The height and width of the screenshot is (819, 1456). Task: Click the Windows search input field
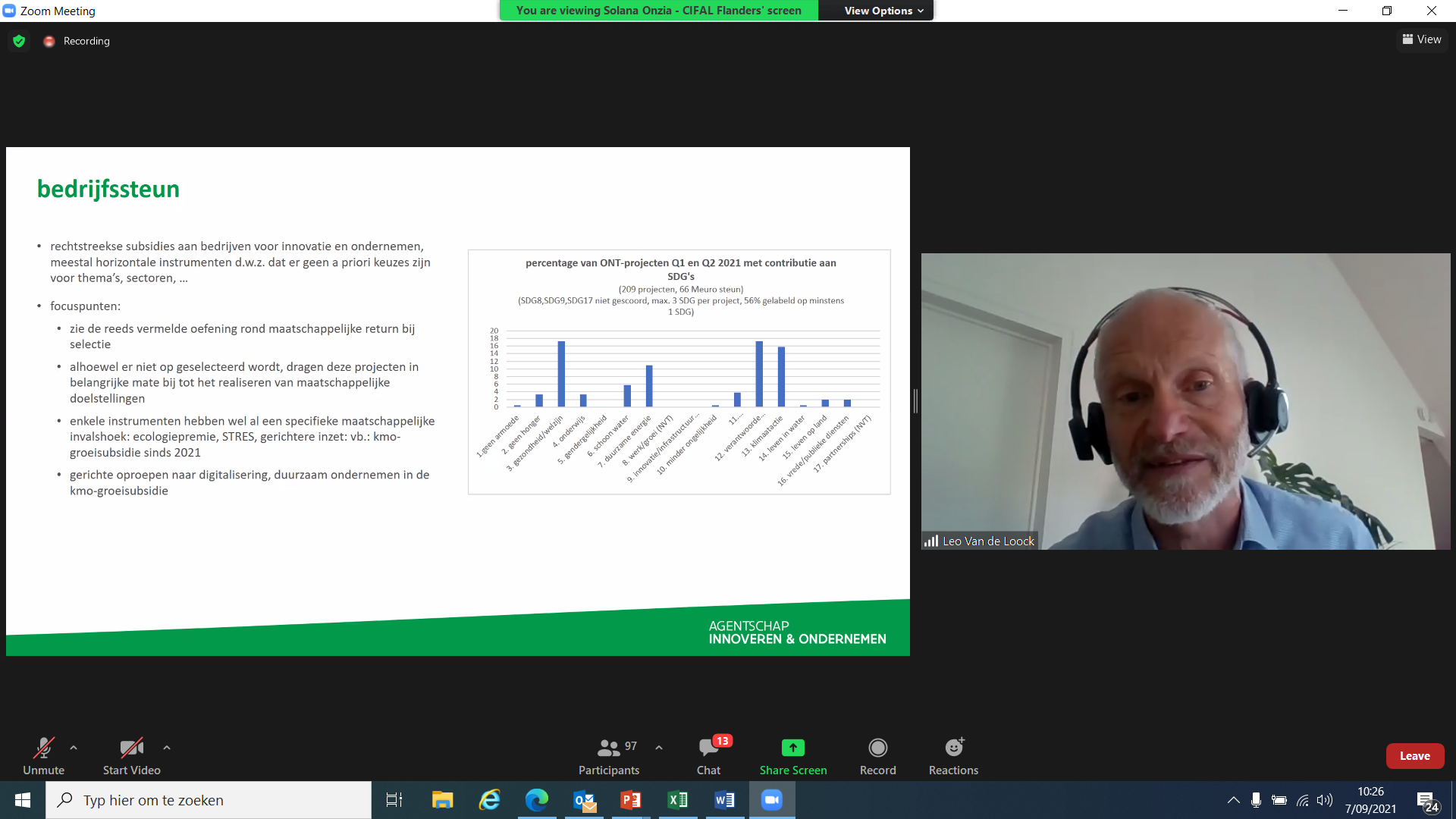click(x=220, y=800)
